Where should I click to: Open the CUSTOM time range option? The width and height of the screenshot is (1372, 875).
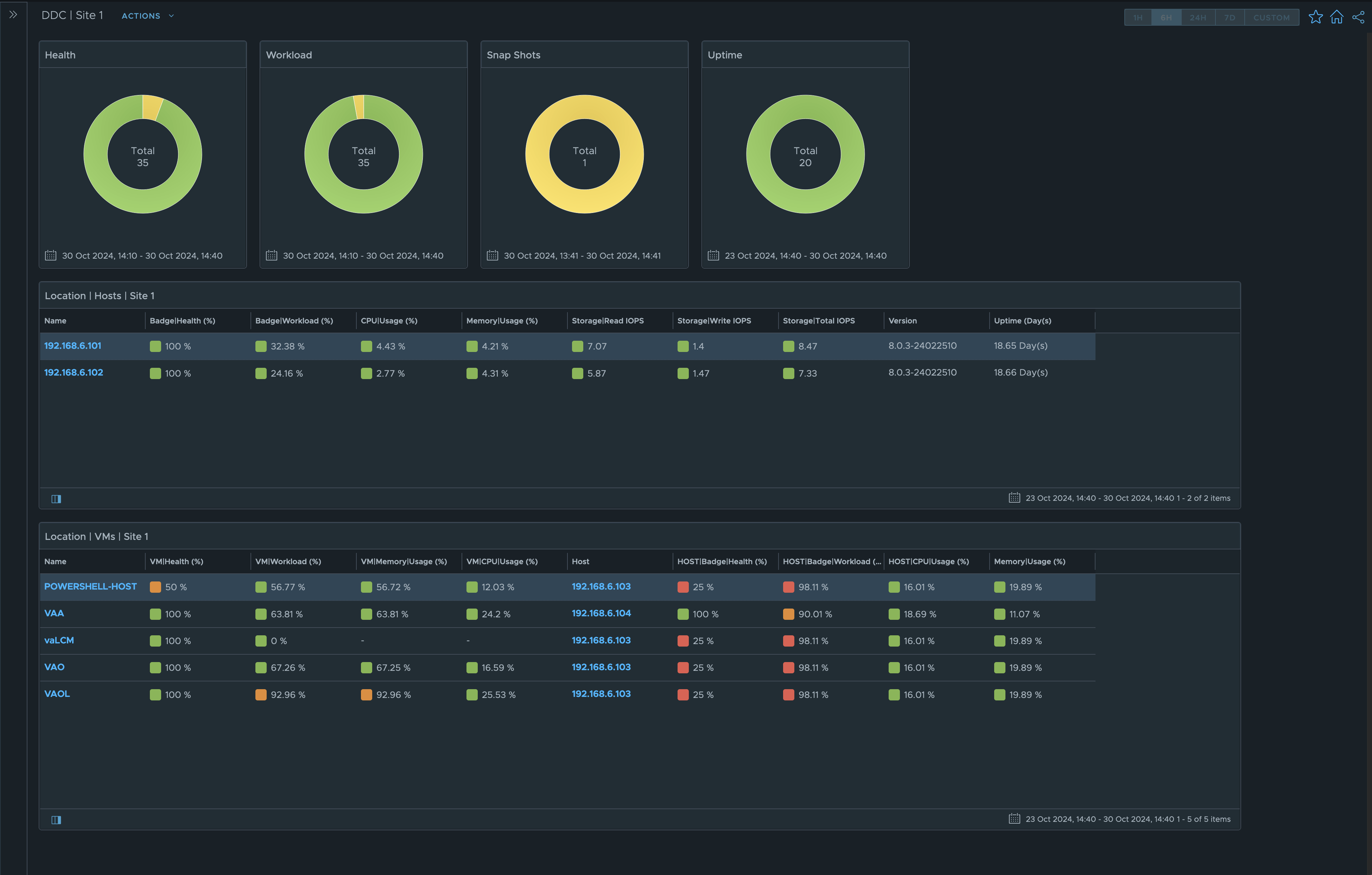1271,18
